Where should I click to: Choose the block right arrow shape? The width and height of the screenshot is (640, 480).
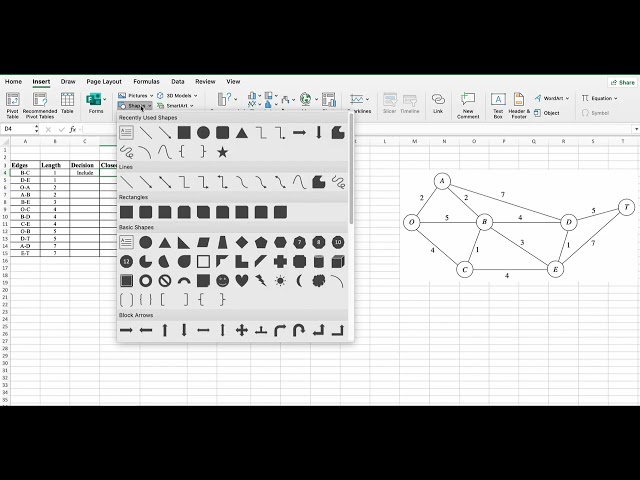pos(126,330)
